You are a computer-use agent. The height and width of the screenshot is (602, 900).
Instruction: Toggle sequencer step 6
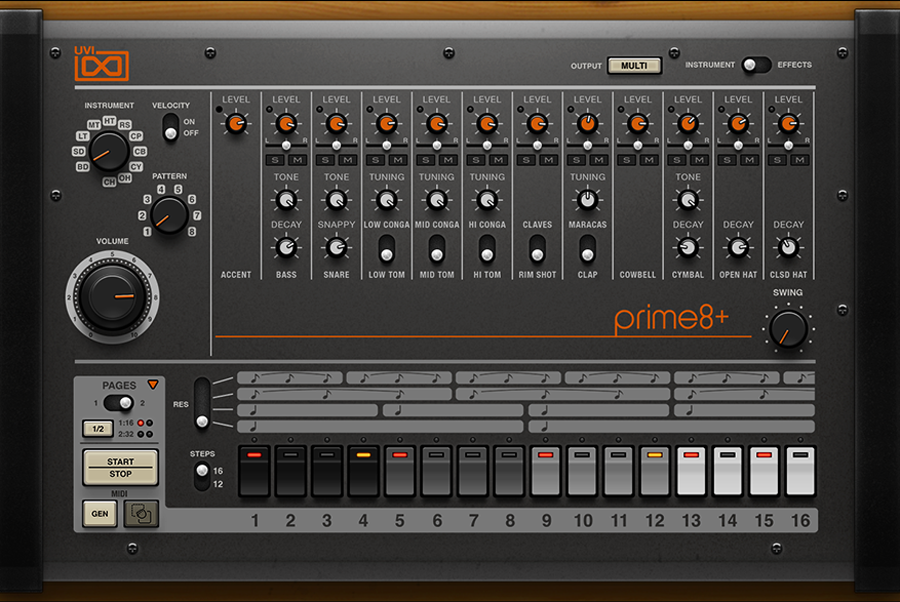coord(436,471)
